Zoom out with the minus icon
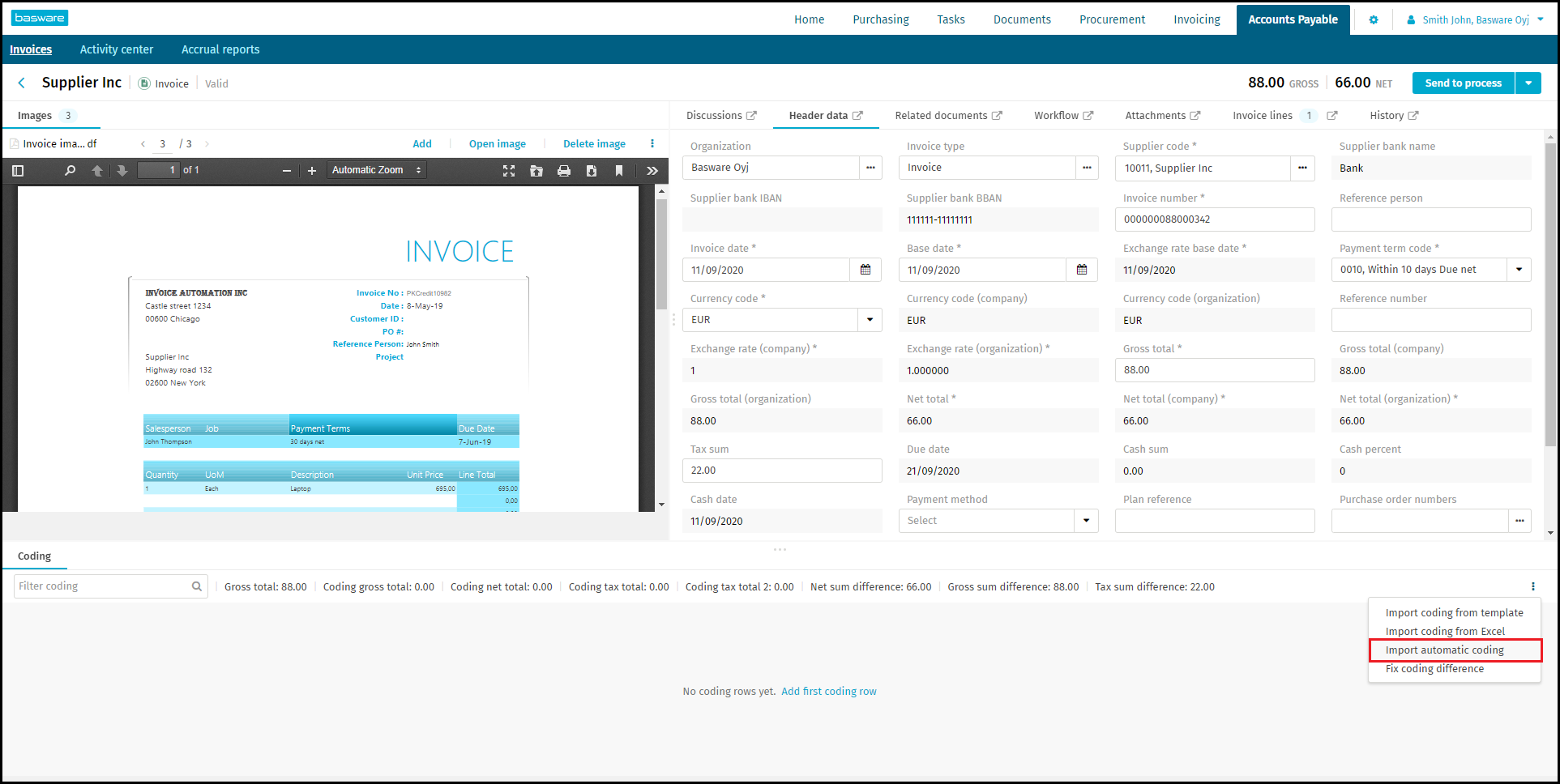1560x784 pixels. coord(286,170)
